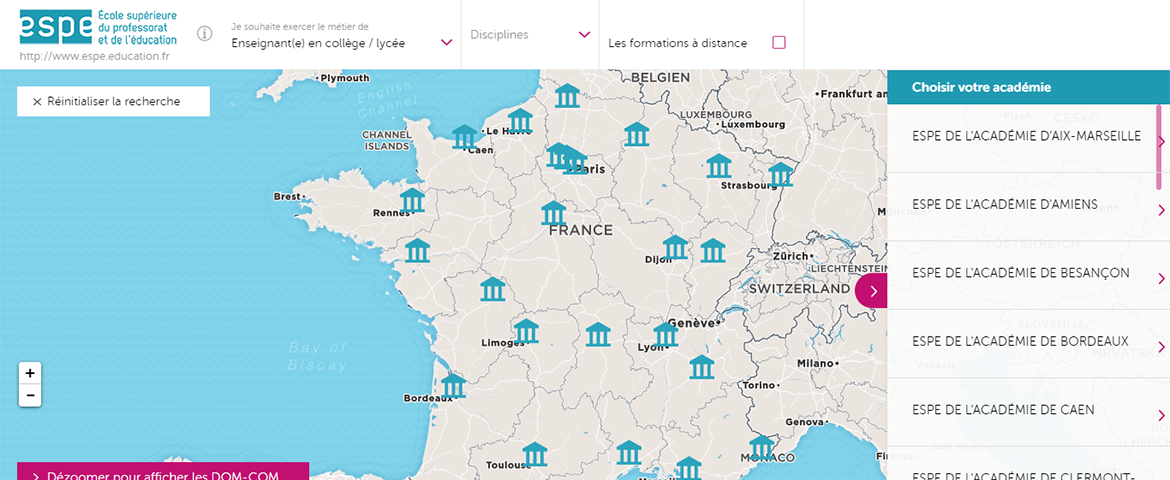Select the institution marker beside Le Havre label

tap(520, 121)
